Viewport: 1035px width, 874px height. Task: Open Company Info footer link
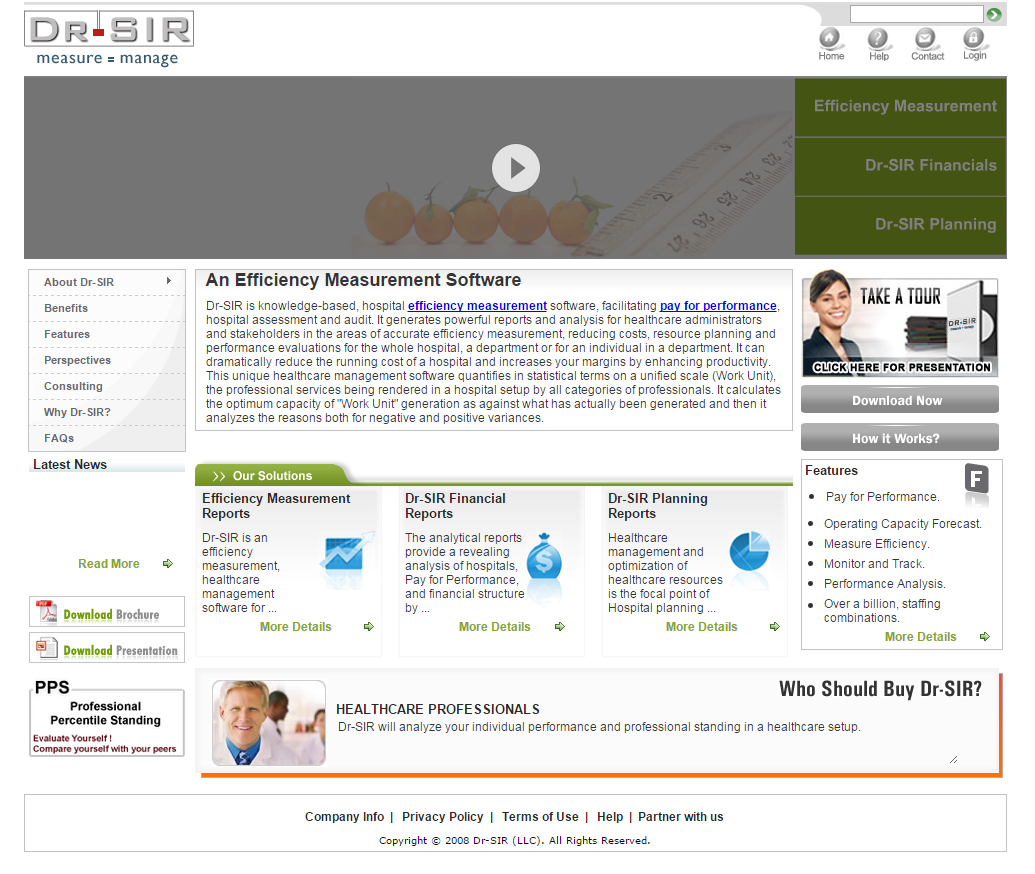344,817
